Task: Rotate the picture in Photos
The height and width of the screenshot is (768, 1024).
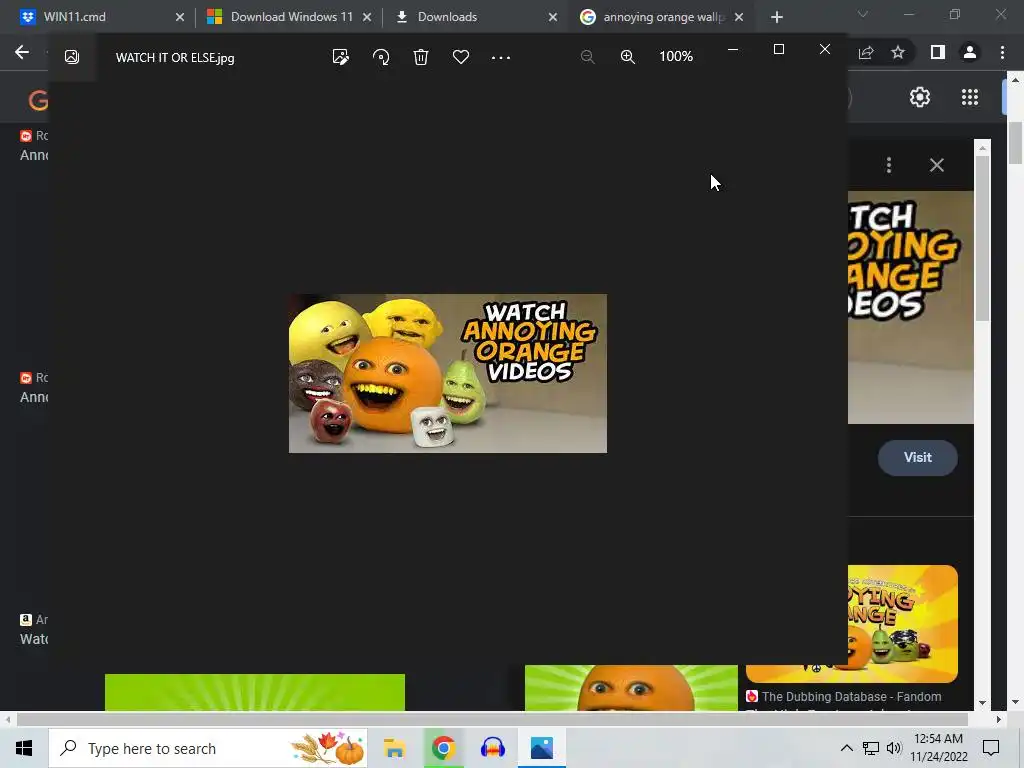Action: tap(381, 57)
